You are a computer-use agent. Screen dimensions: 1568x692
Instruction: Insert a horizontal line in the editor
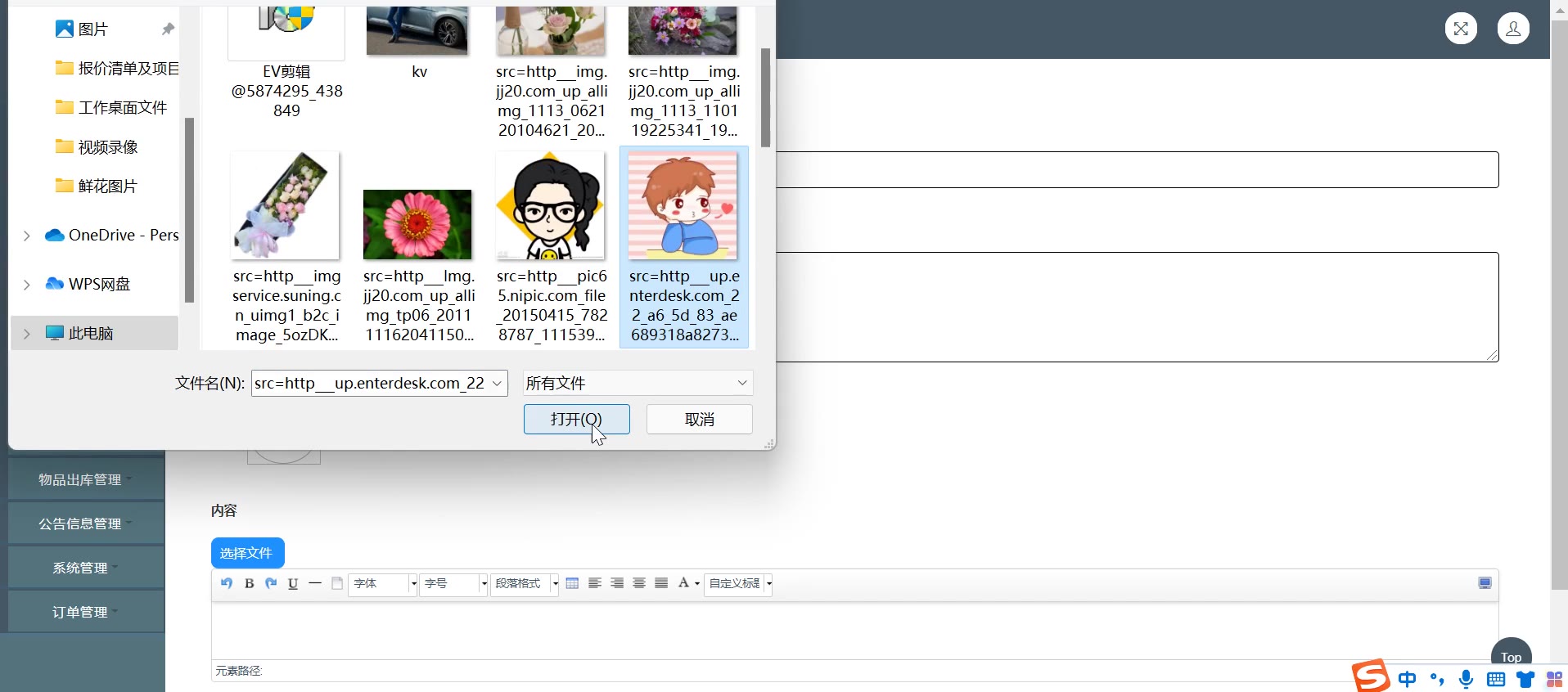click(x=315, y=583)
